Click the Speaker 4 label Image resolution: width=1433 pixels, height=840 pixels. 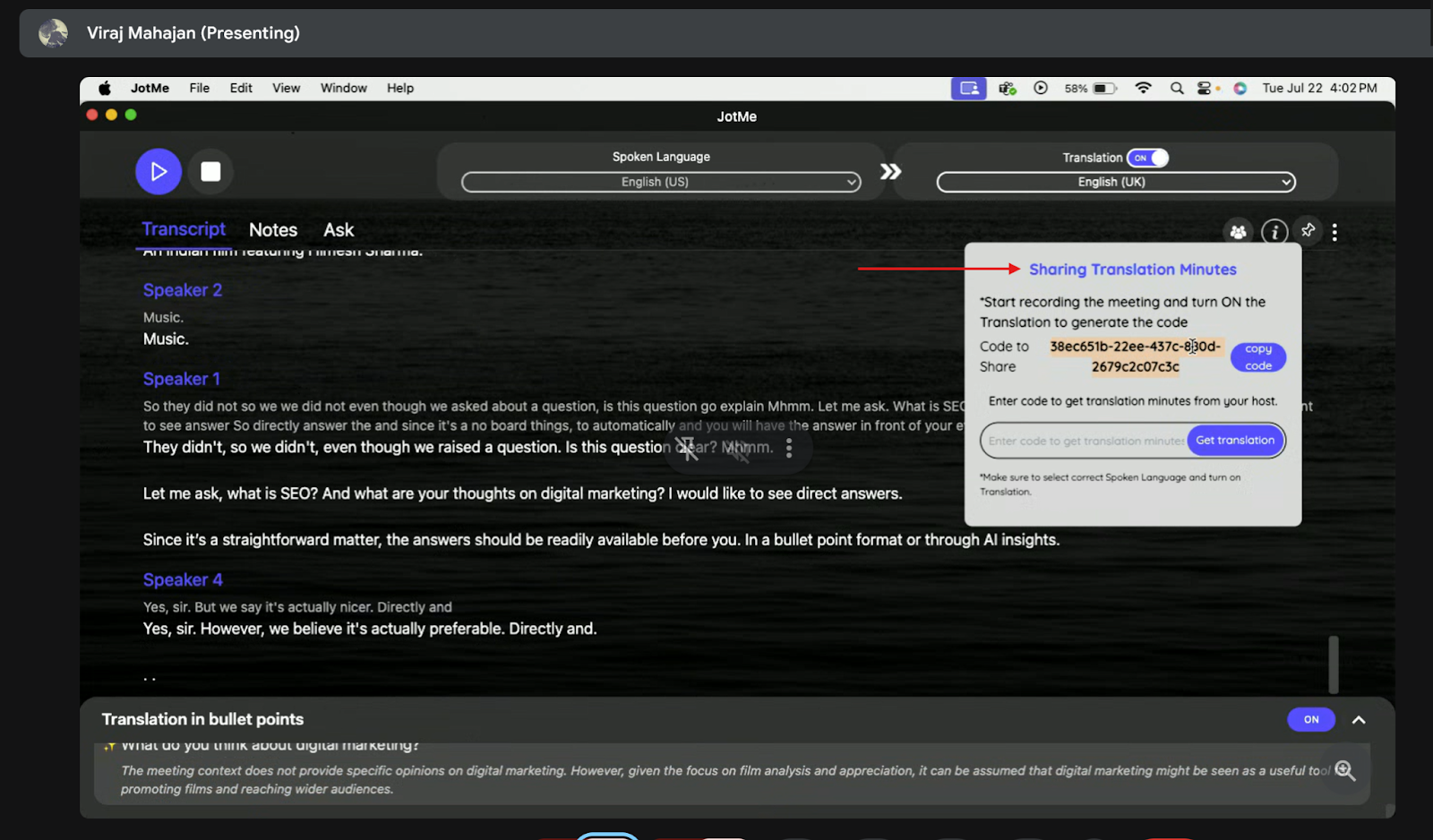183,579
